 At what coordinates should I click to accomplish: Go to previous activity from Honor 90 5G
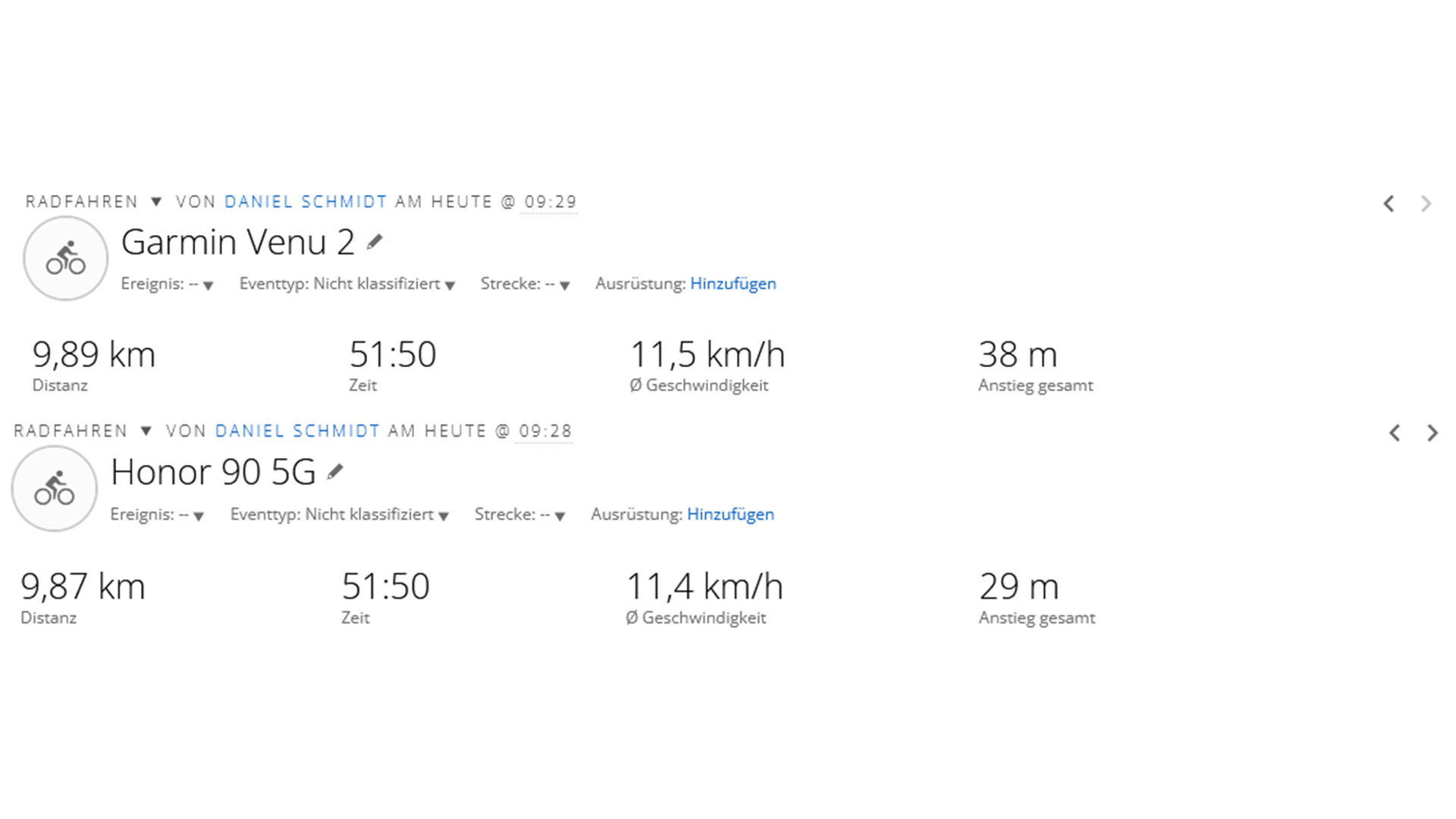[x=1395, y=433]
